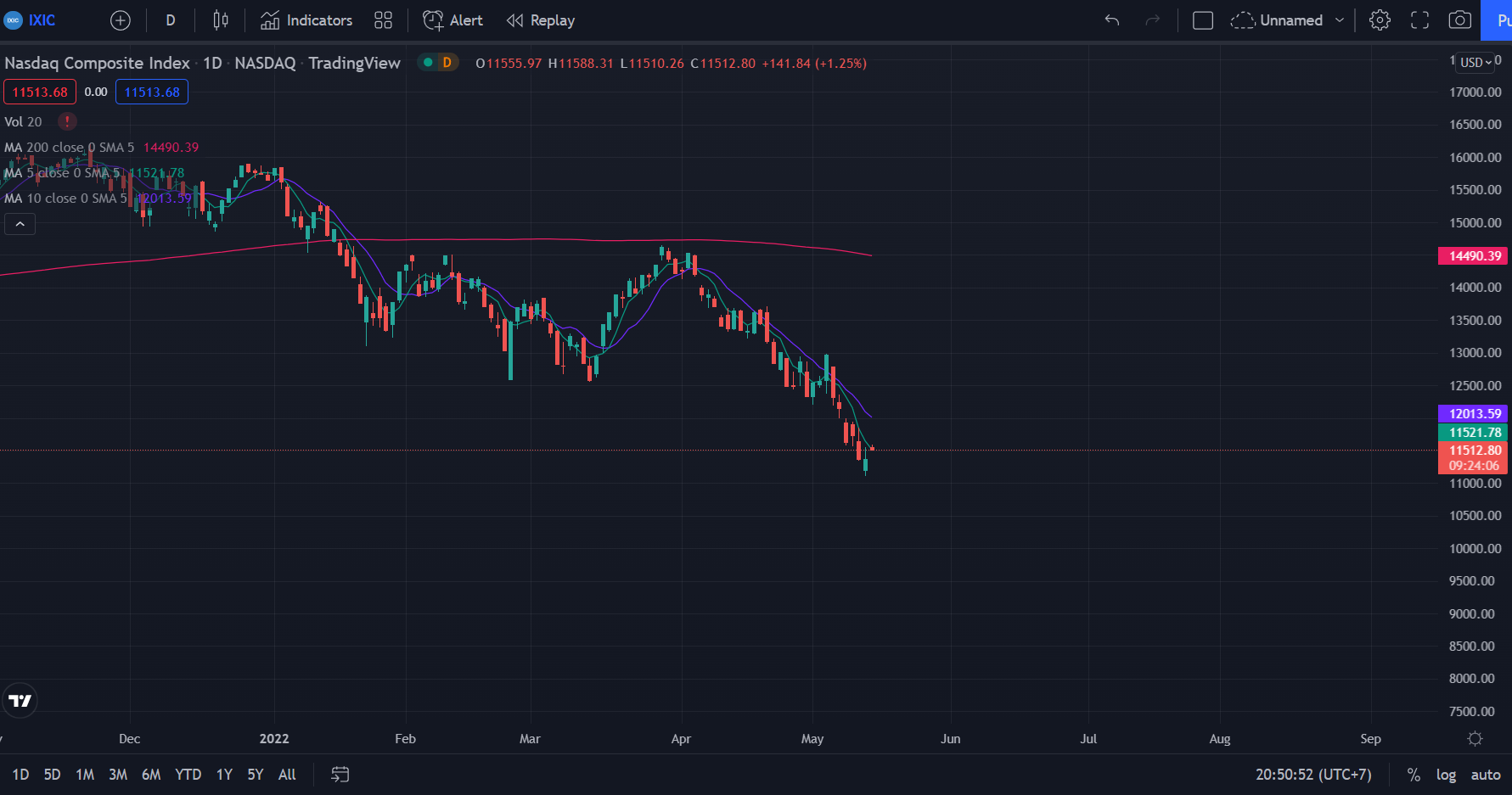Screen dimensions: 1512x795
Task: Set range to 6M
Action: [151, 775]
